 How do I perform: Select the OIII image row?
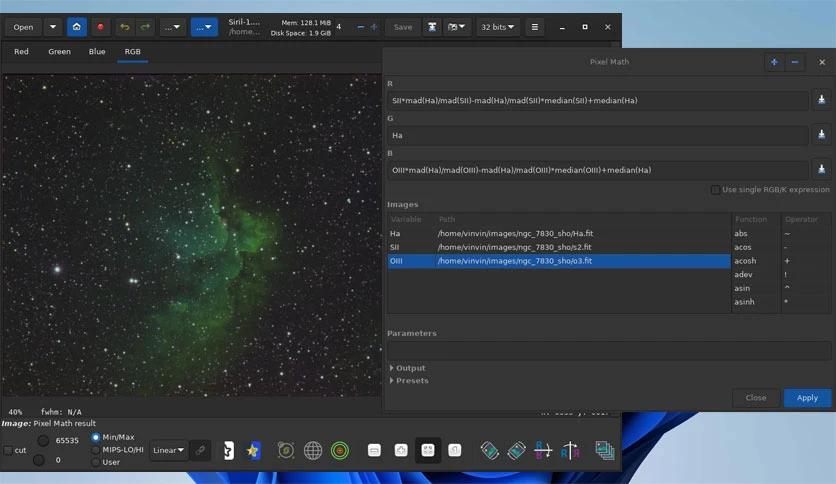click(x=559, y=261)
